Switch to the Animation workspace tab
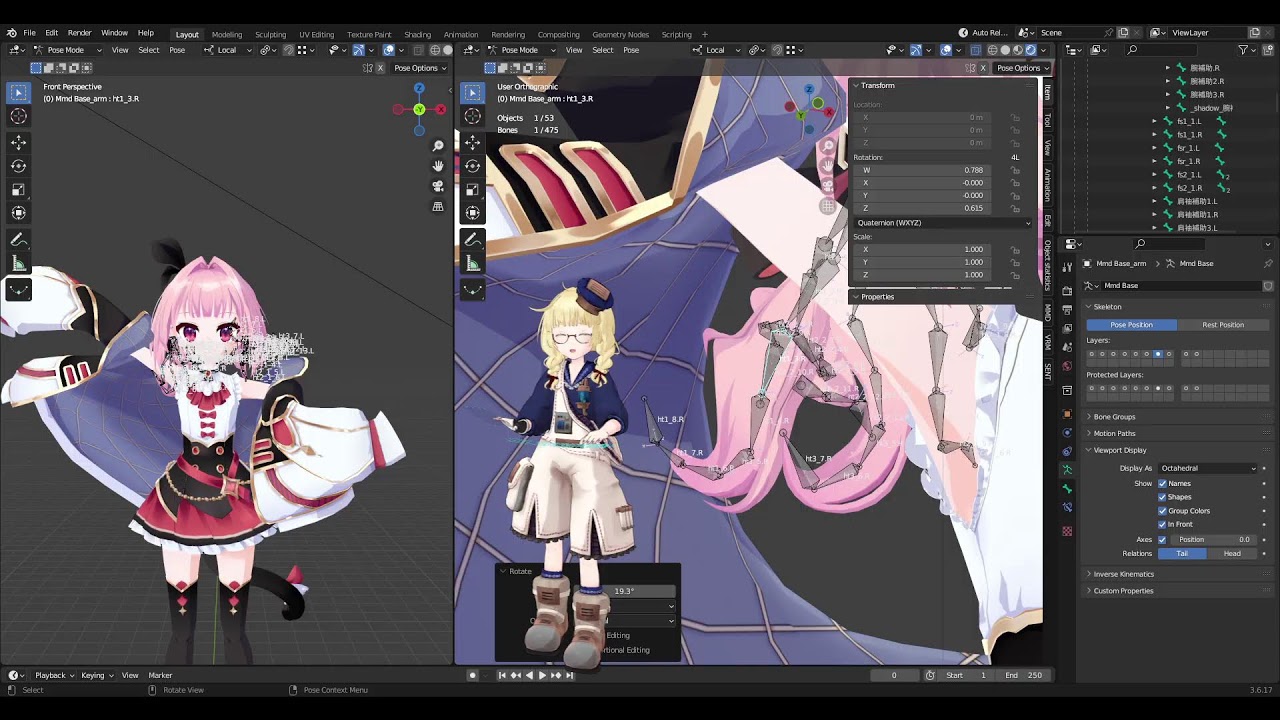Viewport: 1280px width, 720px height. pos(461,34)
